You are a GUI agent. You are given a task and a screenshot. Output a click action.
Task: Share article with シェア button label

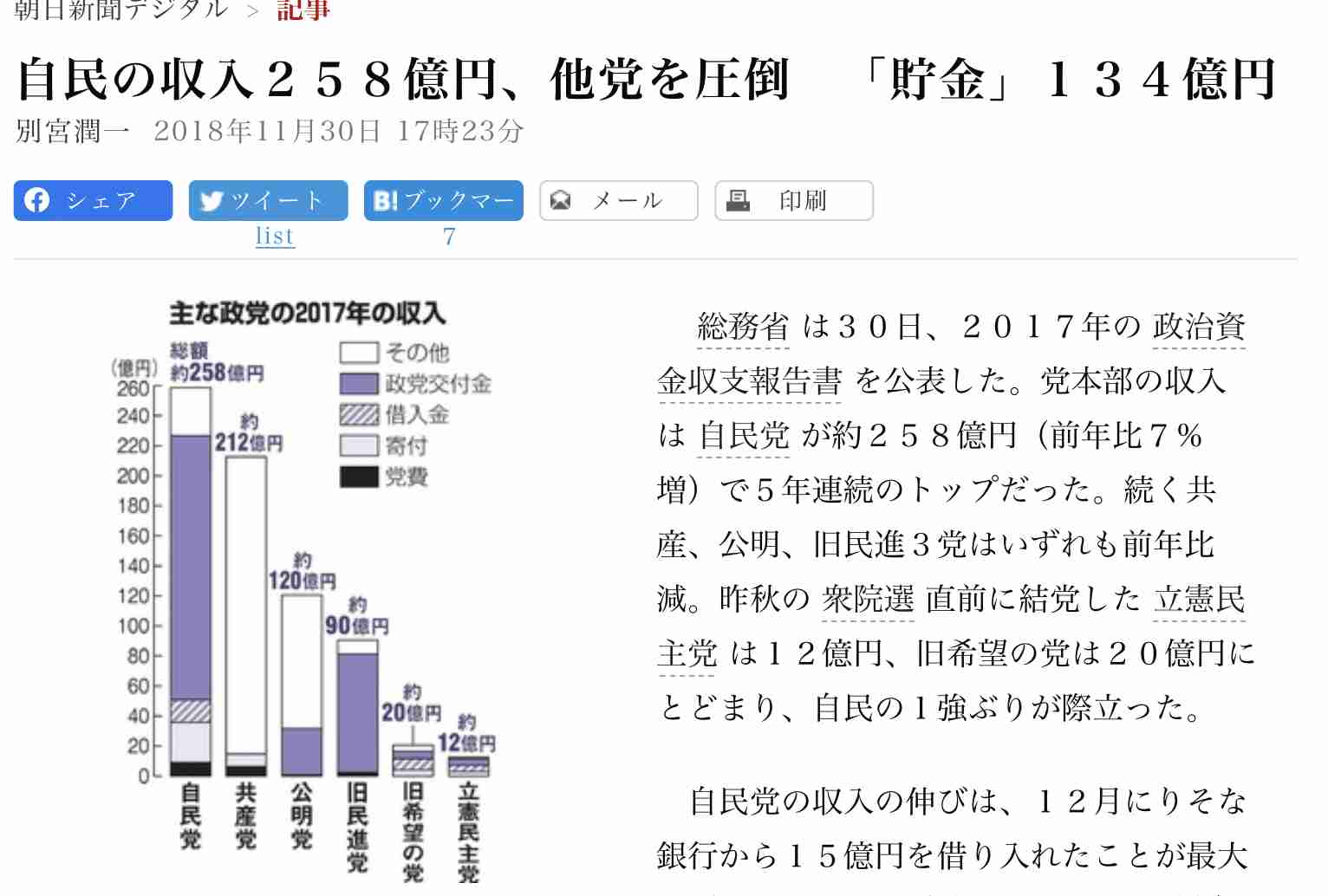[x=101, y=201]
